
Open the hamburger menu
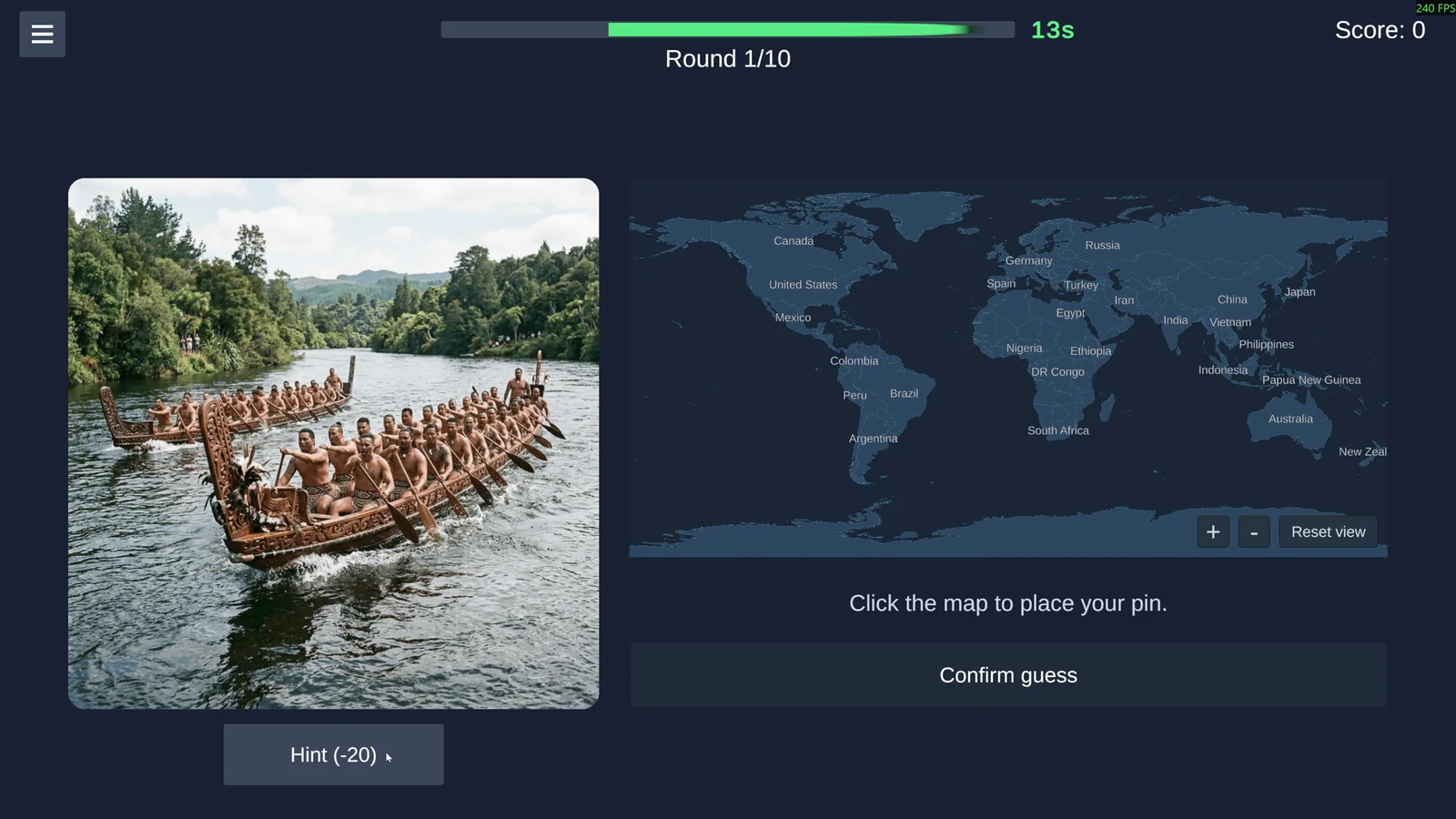click(x=42, y=35)
